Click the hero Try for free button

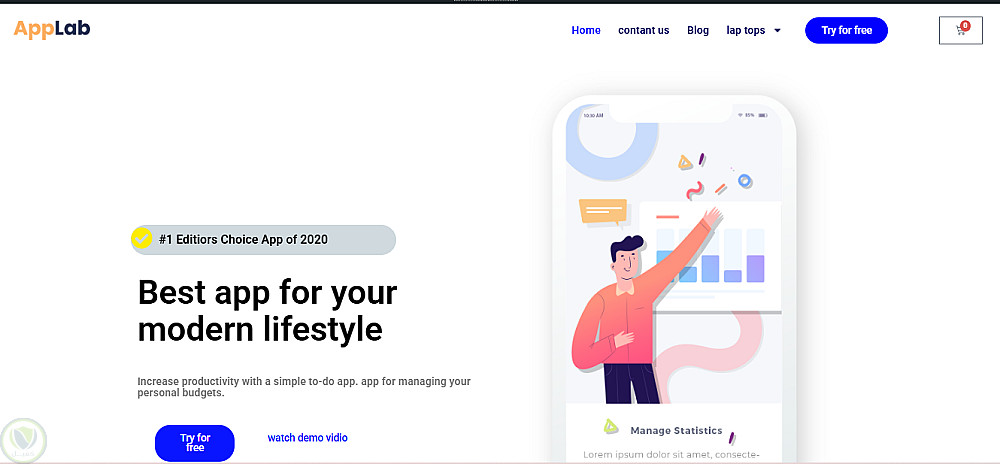pyautogui.click(x=195, y=442)
